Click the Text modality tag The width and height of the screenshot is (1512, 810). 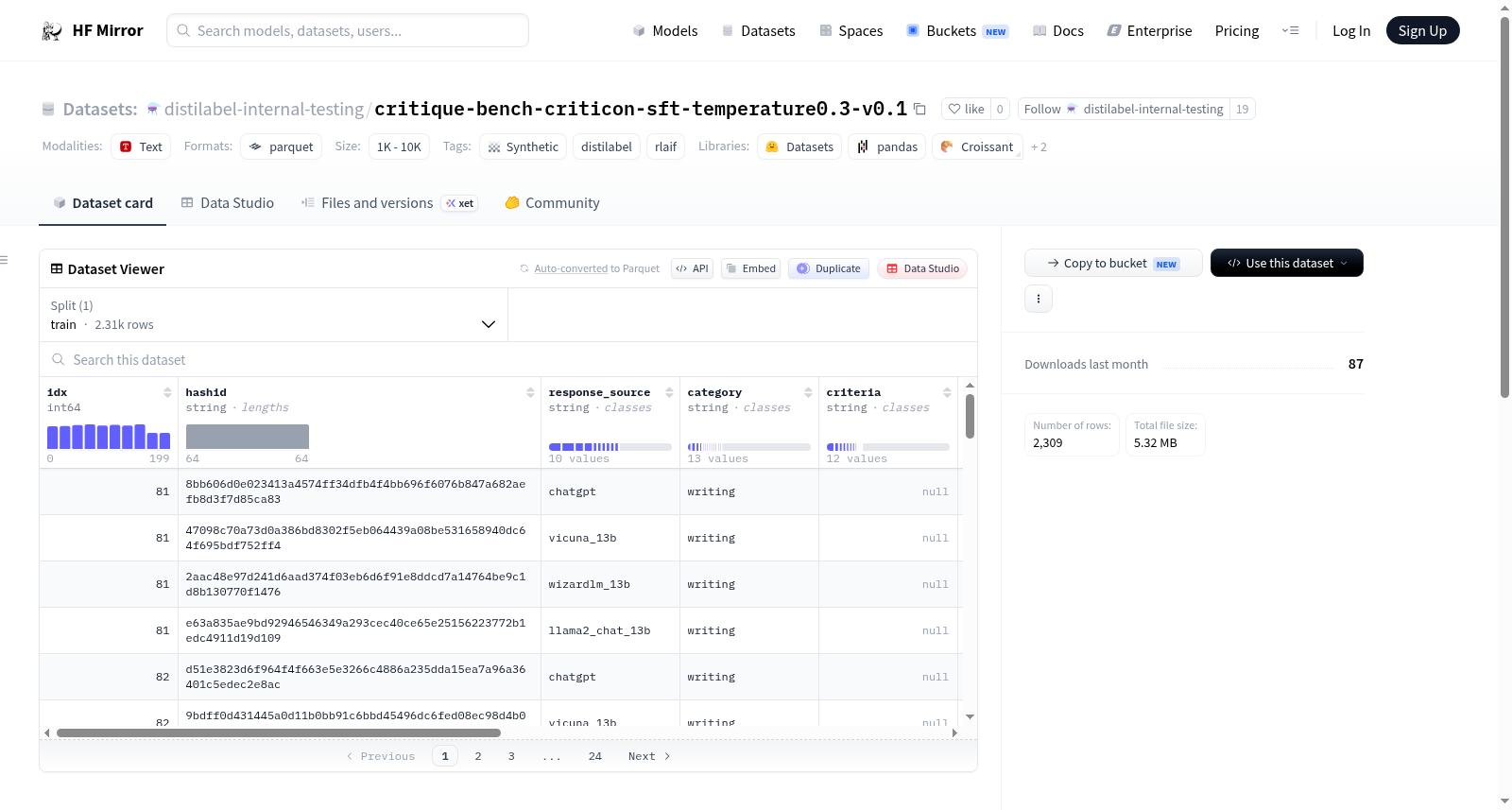141,146
